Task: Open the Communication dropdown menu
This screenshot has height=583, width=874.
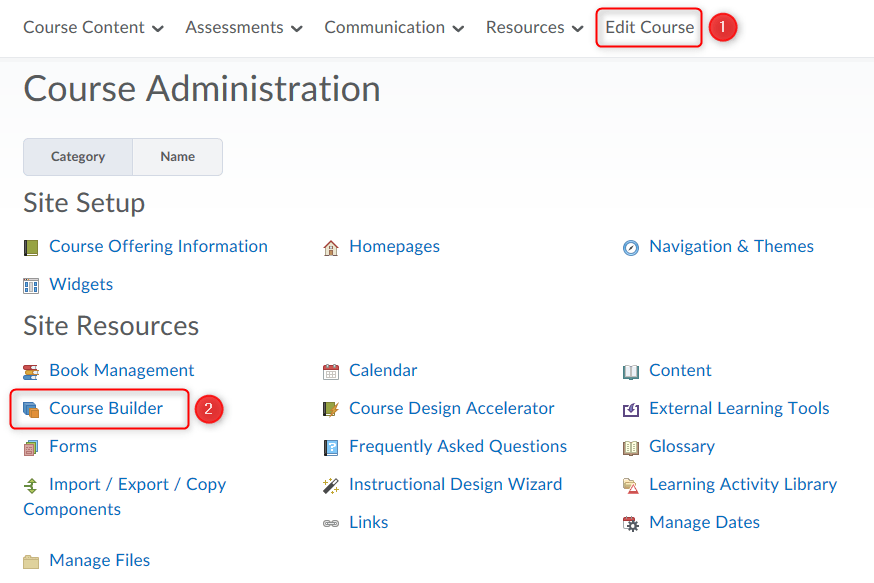Action: click(394, 28)
